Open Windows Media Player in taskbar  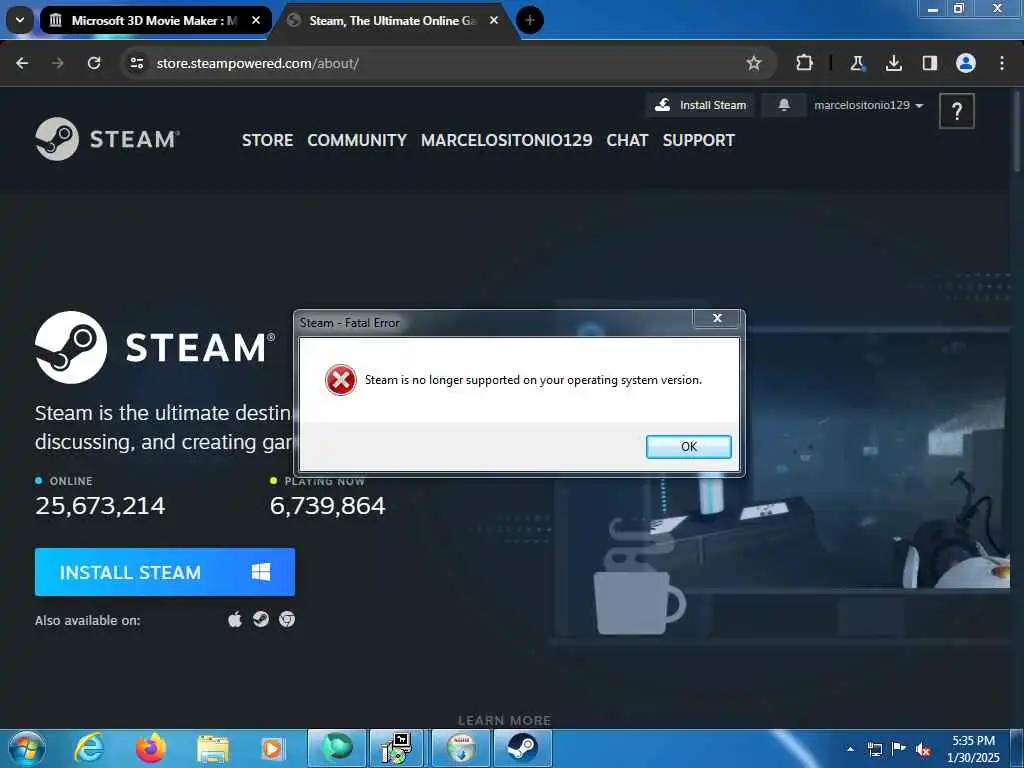(273, 748)
